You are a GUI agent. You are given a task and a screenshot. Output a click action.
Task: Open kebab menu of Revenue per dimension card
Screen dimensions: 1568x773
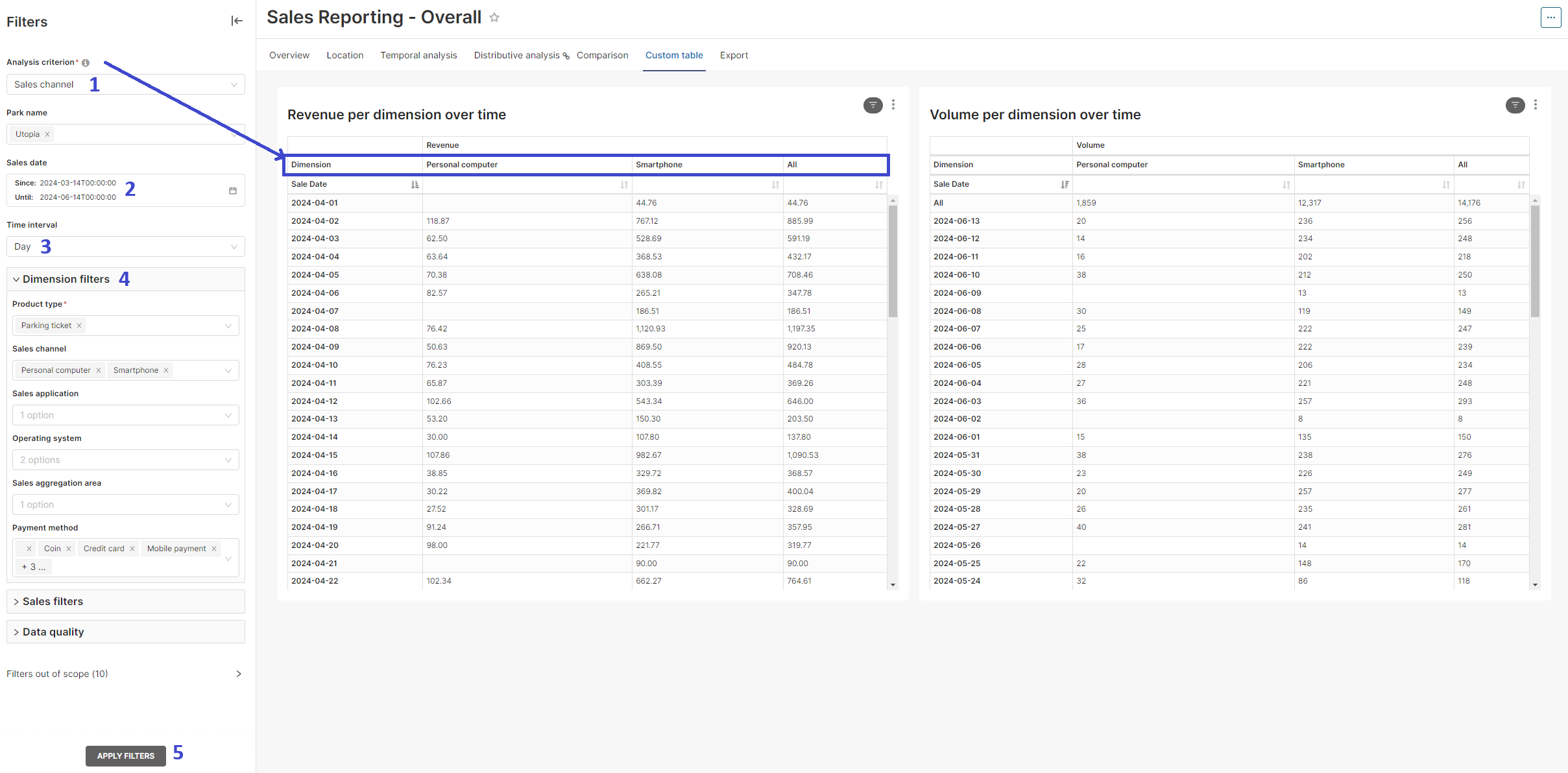click(893, 104)
